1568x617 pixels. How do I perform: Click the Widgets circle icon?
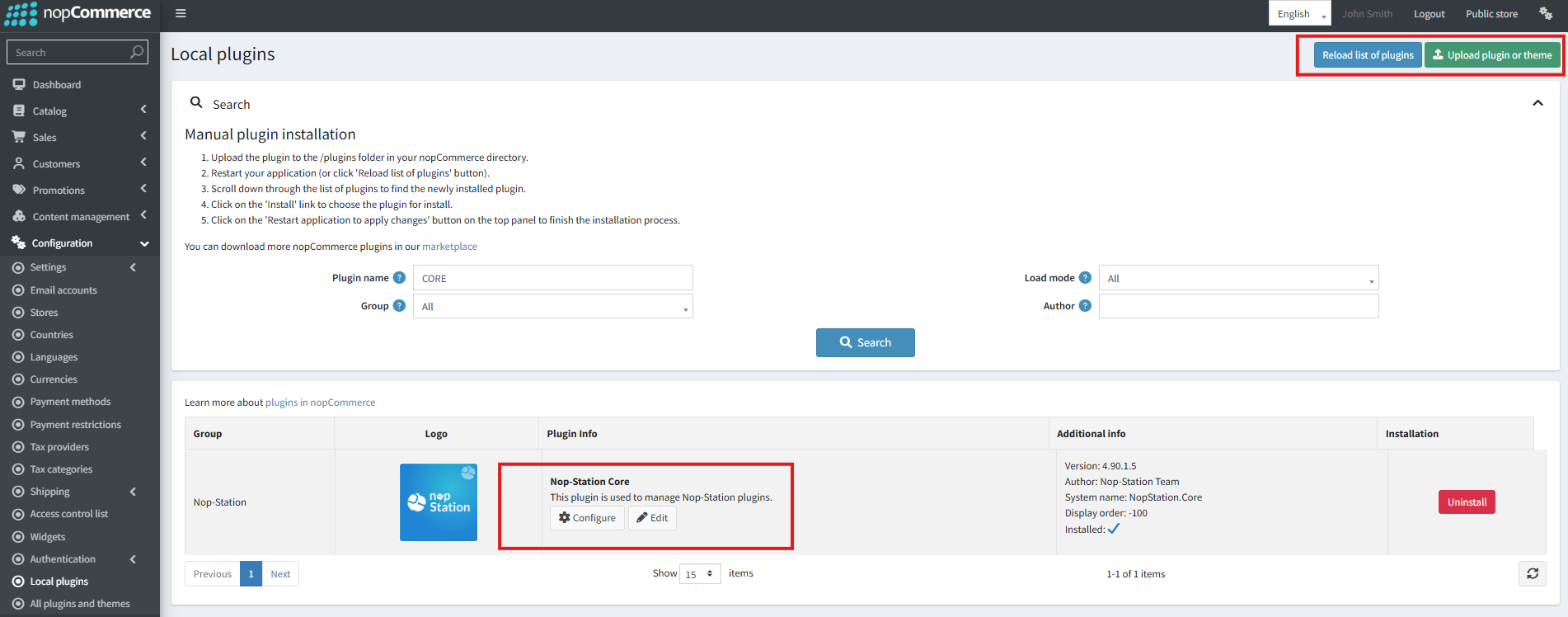point(18,537)
